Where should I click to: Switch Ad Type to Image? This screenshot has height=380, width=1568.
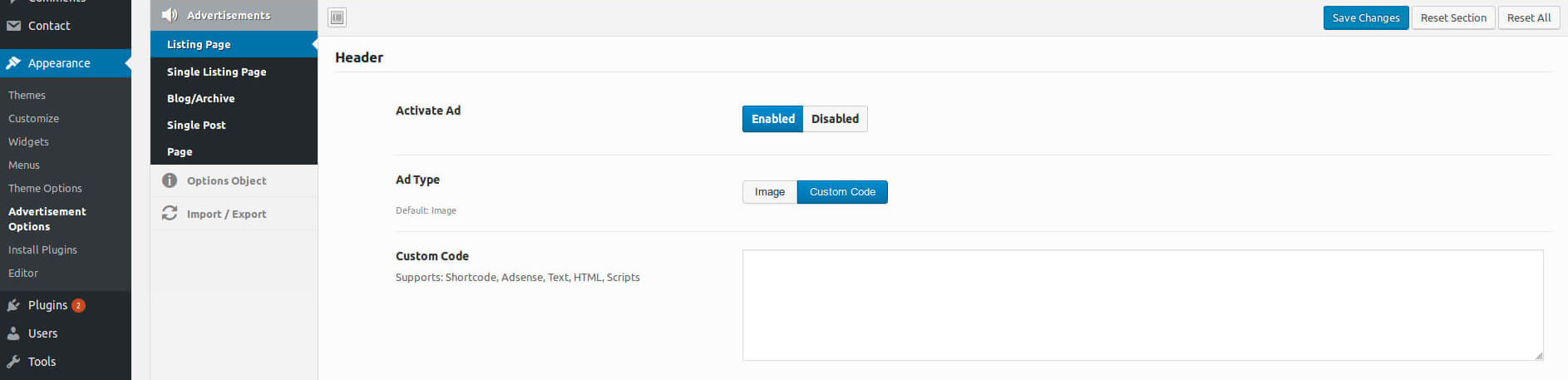click(x=770, y=192)
